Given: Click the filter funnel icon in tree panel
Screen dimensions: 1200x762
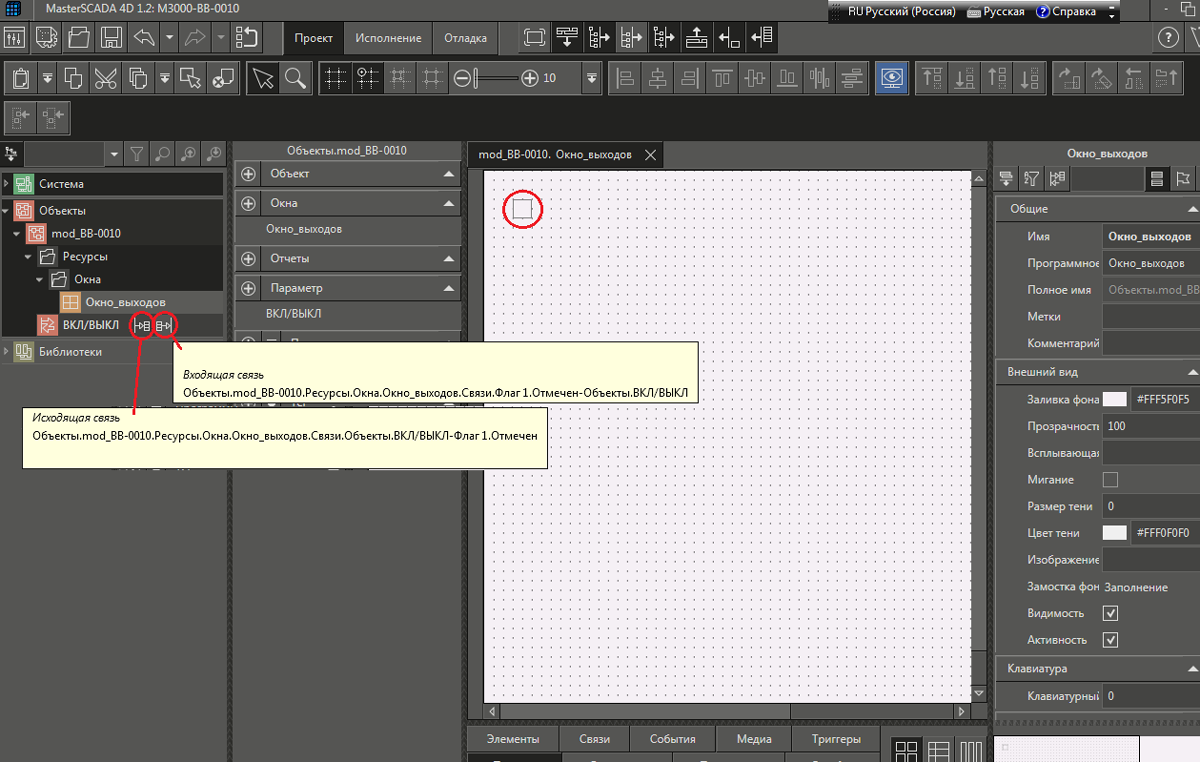Looking at the screenshot, I should (138, 154).
